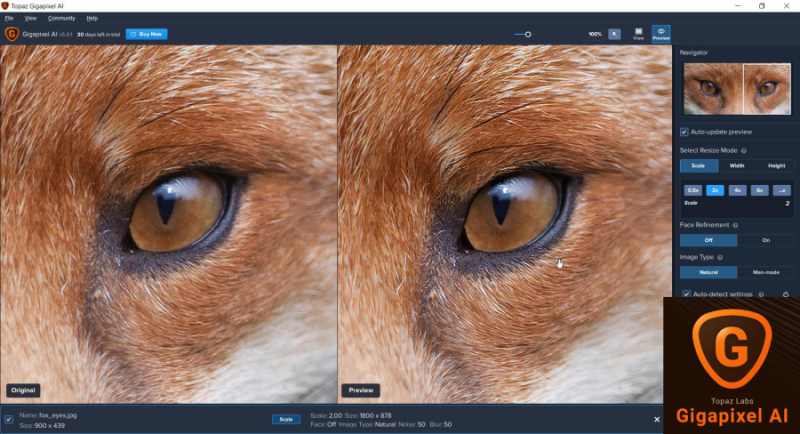Select Man-made image type

click(x=766, y=272)
